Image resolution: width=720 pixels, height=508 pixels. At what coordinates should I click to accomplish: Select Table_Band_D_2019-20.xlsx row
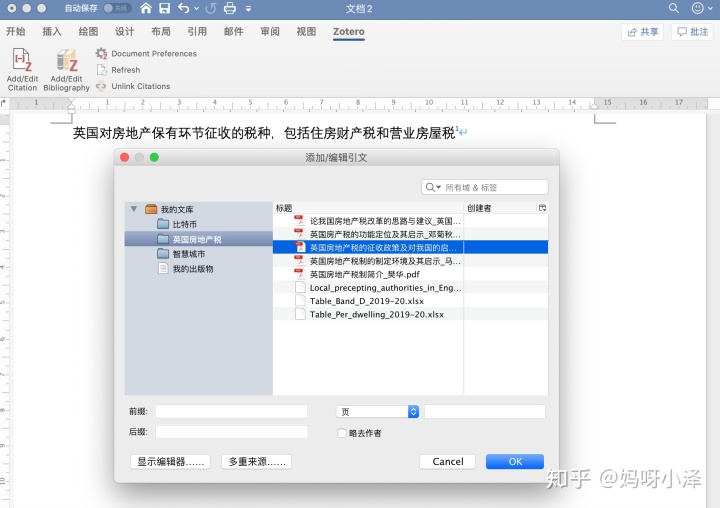click(410, 301)
